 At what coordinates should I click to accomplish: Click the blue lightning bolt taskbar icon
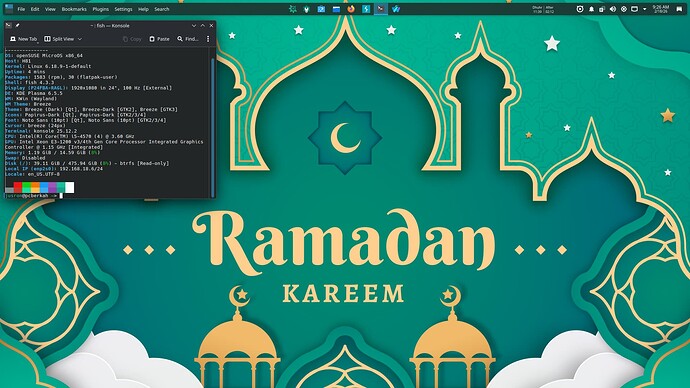[x=366, y=9]
